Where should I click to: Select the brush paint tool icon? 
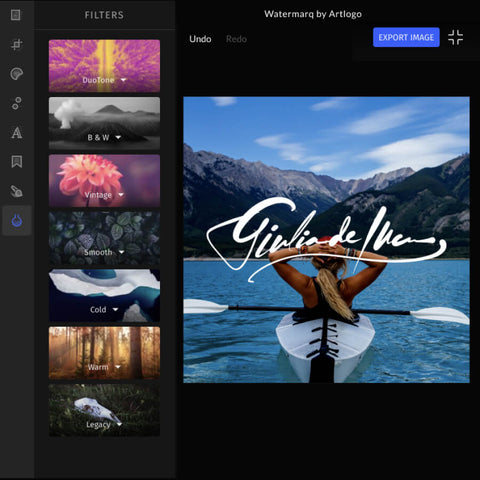pyautogui.click(x=16, y=191)
